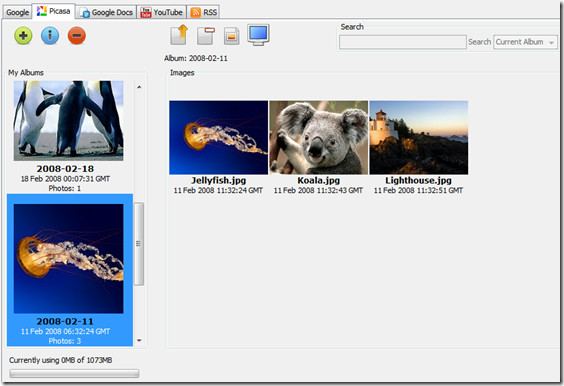Open the Current Album dropdown
This screenshot has height=386, width=564.
tap(526, 42)
